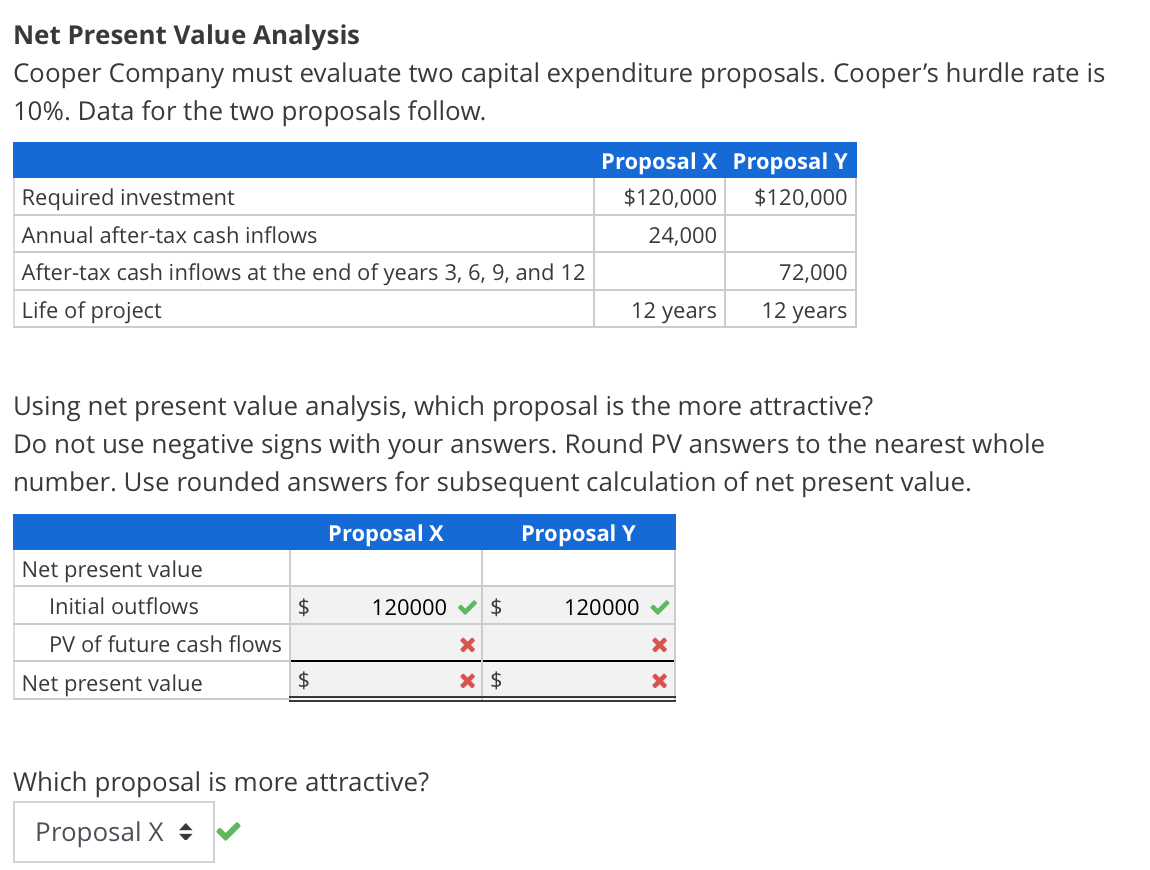Select the Proposal Y column header
This screenshot has height=870, width=1150.
click(x=578, y=533)
